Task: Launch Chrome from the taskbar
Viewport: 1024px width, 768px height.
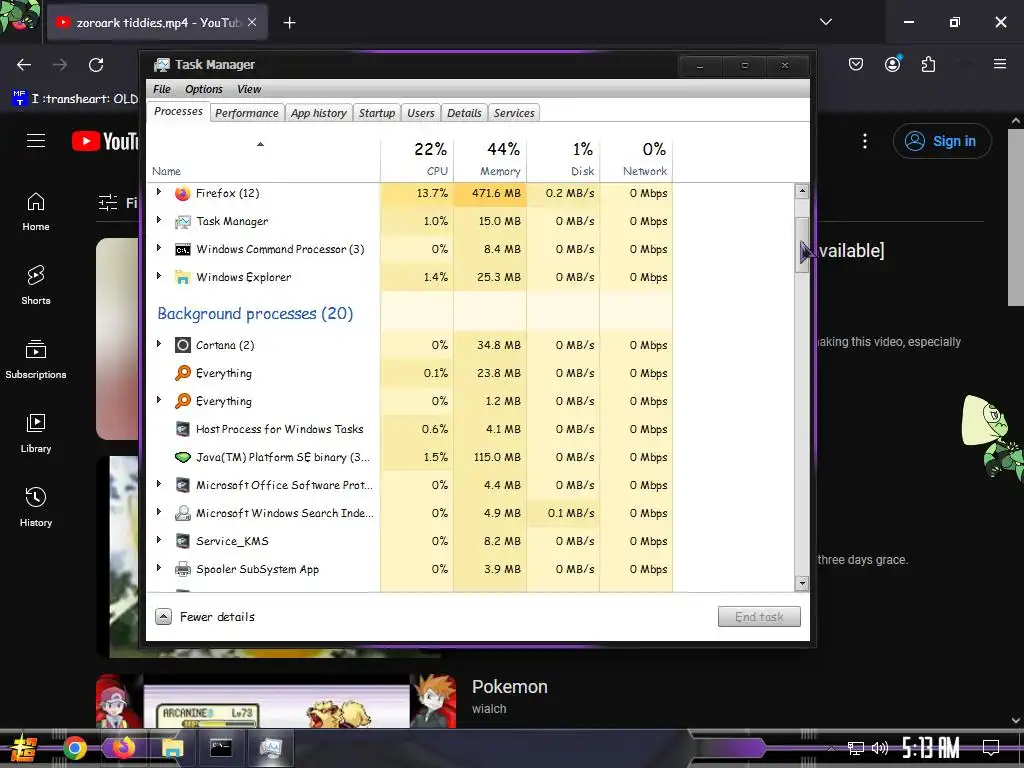Action: click(x=75, y=748)
